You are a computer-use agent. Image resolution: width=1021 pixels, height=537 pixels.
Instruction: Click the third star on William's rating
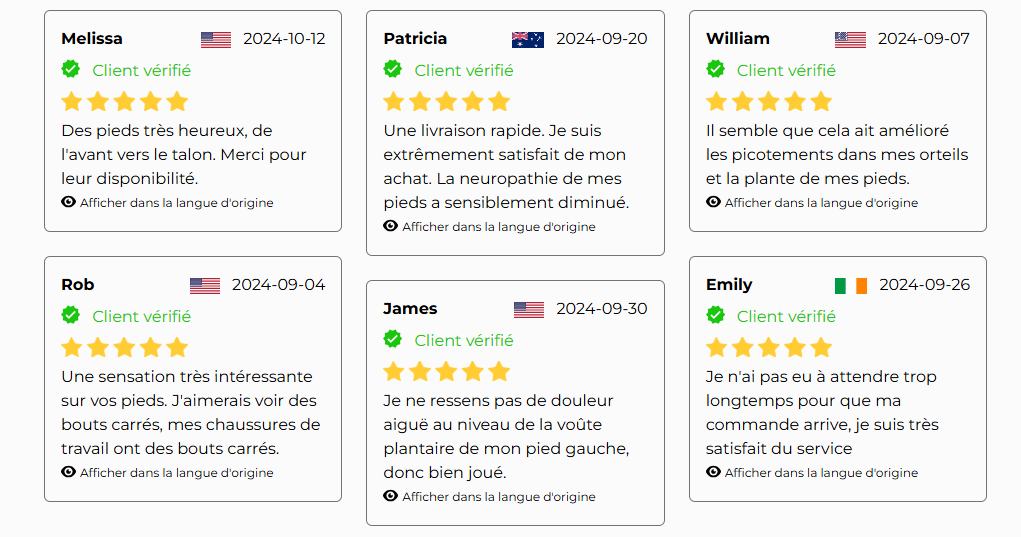(x=769, y=101)
